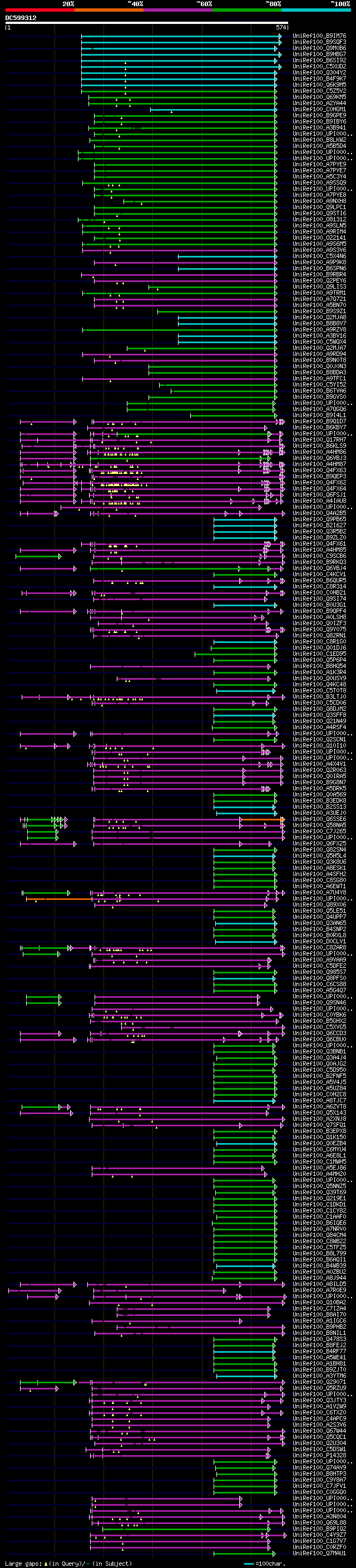
Task: Open hit UniRef100_B9HBG7
Action: (319, 54)
